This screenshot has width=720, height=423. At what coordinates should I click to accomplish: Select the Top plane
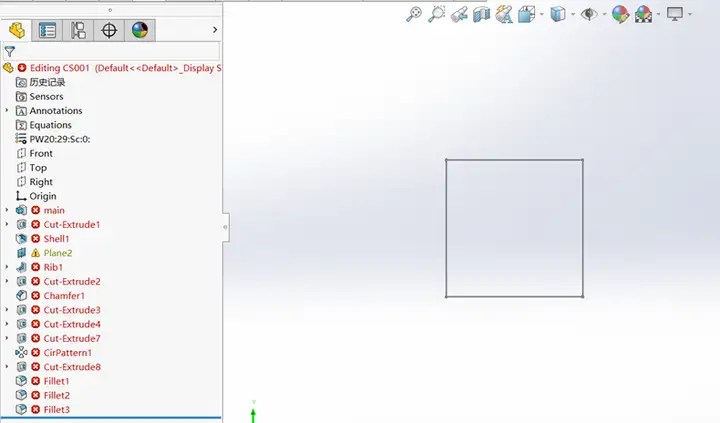click(x=38, y=168)
